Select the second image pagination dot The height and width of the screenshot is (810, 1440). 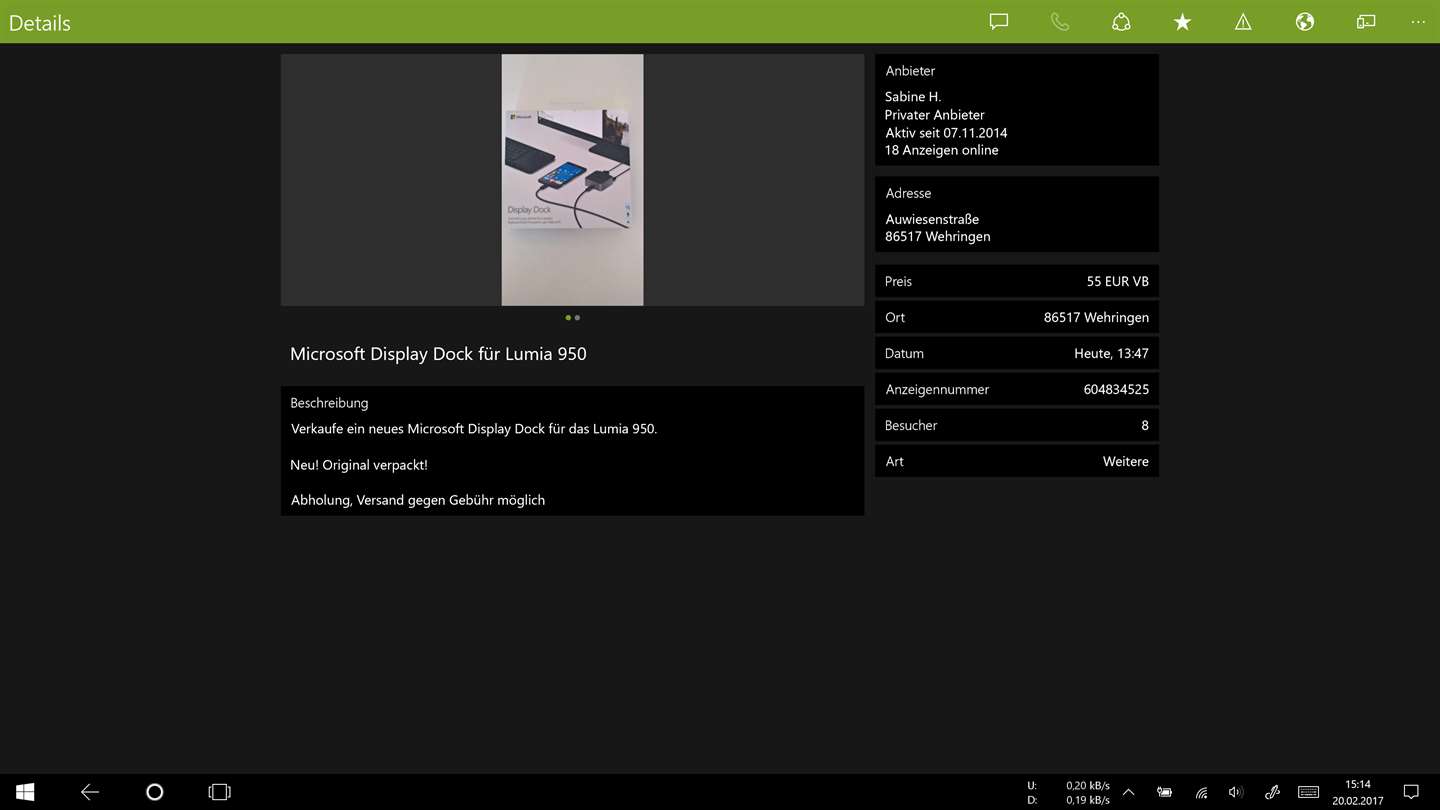coord(577,318)
